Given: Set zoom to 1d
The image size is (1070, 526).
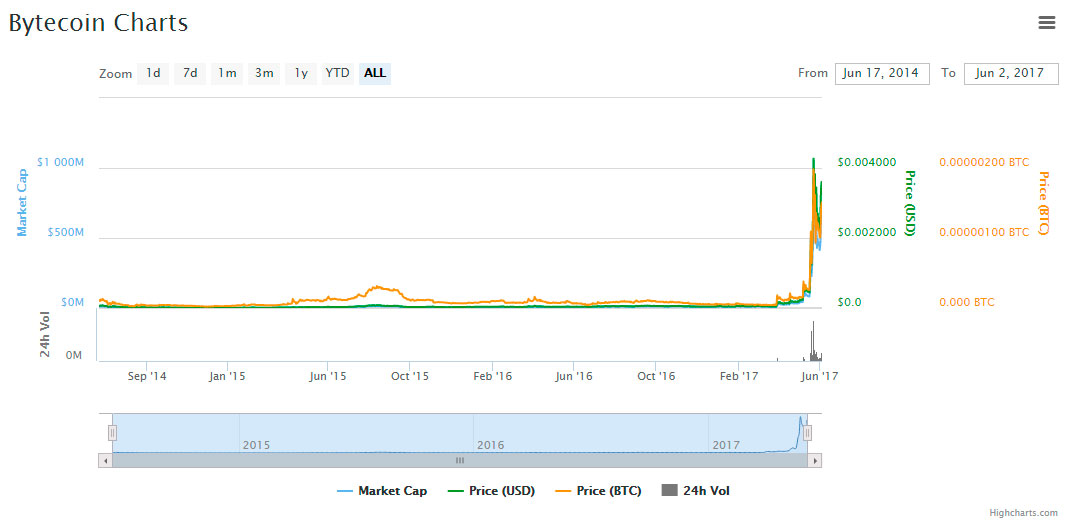Looking at the screenshot, I should [x=154, y=73].
